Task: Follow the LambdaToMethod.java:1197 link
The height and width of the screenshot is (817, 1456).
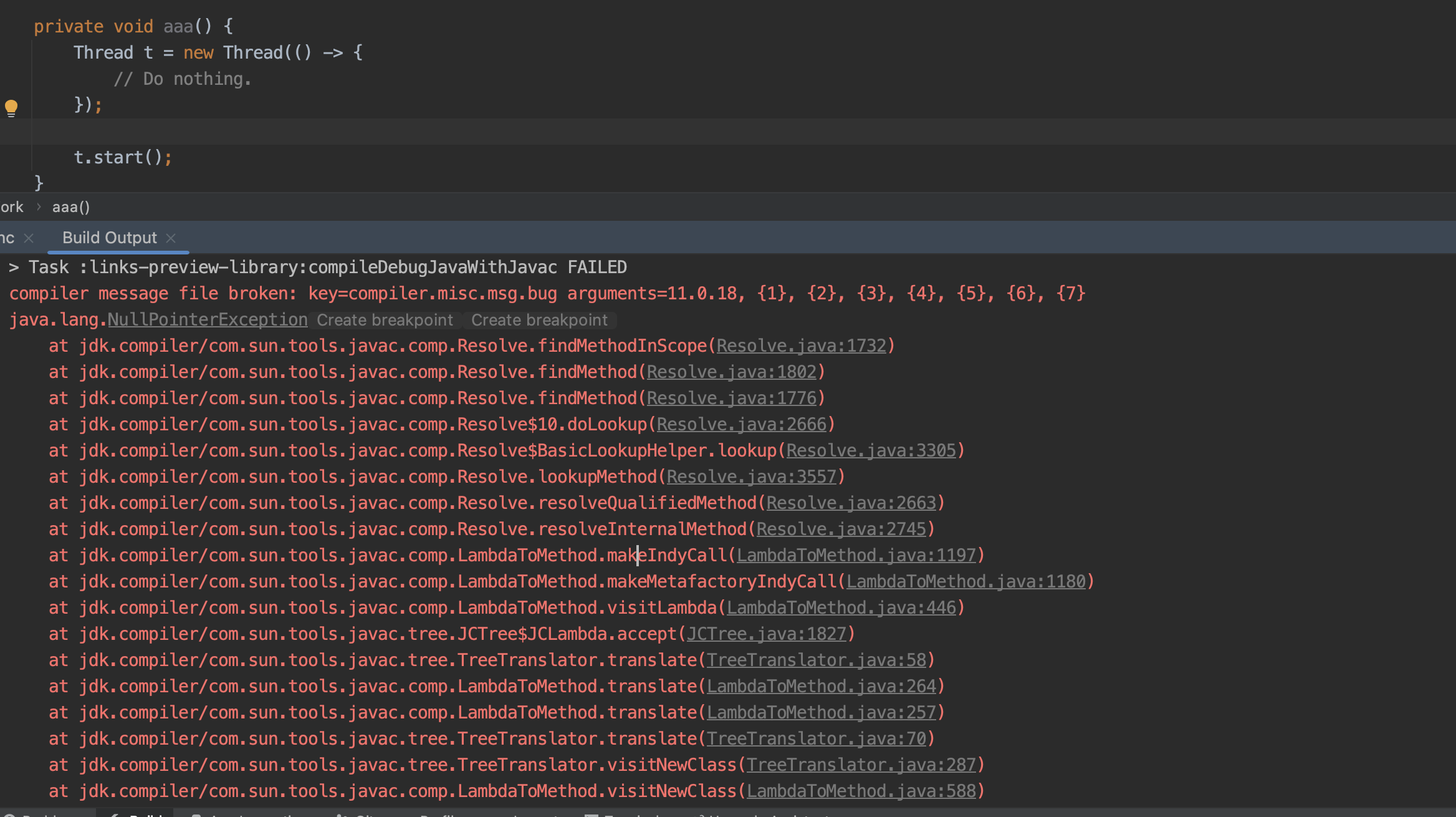Action: [856, 556]
